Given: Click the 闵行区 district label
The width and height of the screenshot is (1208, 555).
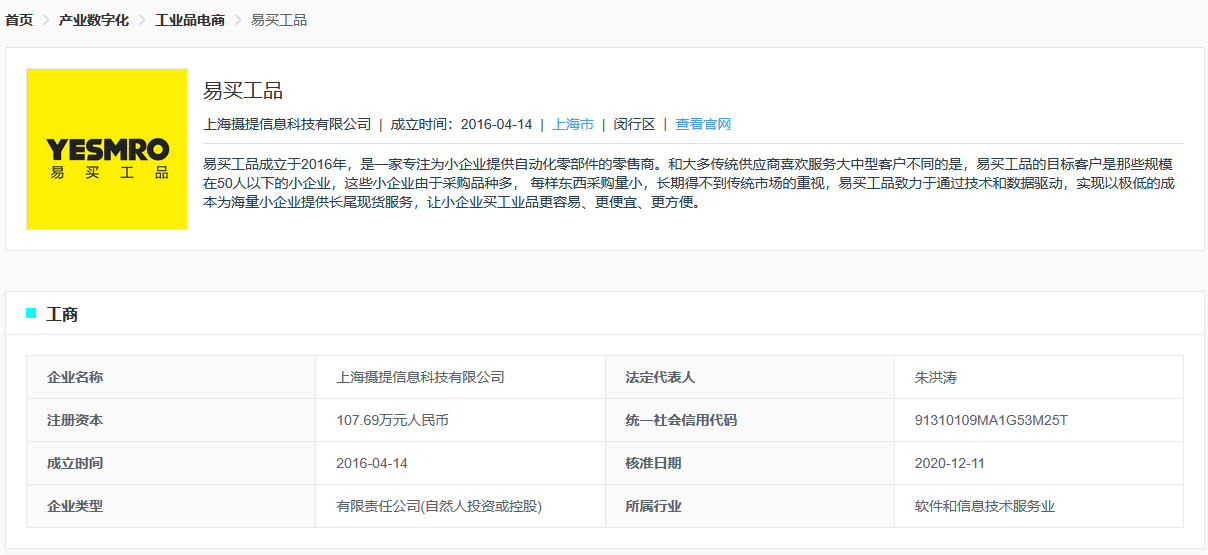Looking at the screenshot, I should click(x=634, y=124).
